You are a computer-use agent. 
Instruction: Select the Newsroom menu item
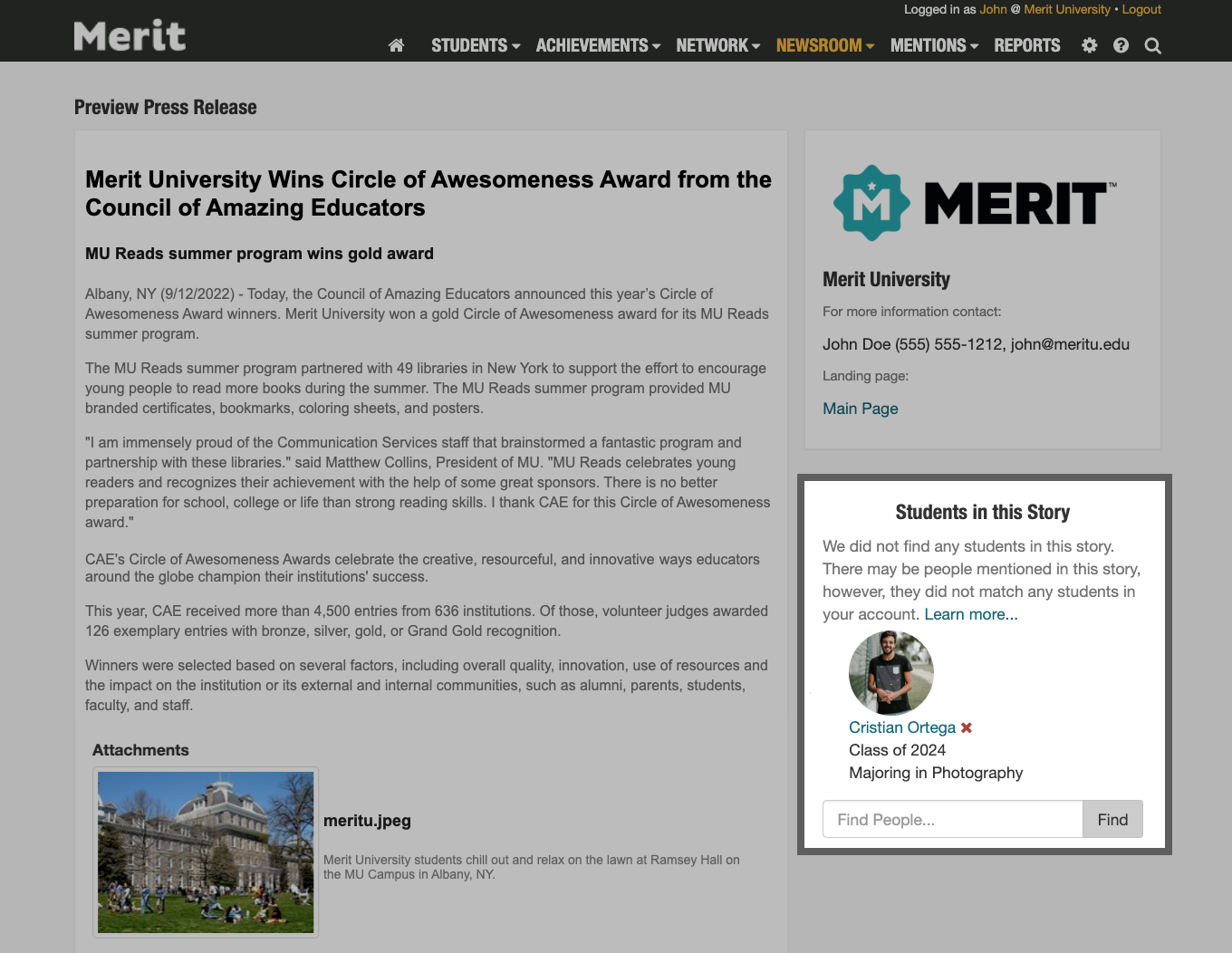[x=823, y=45]
